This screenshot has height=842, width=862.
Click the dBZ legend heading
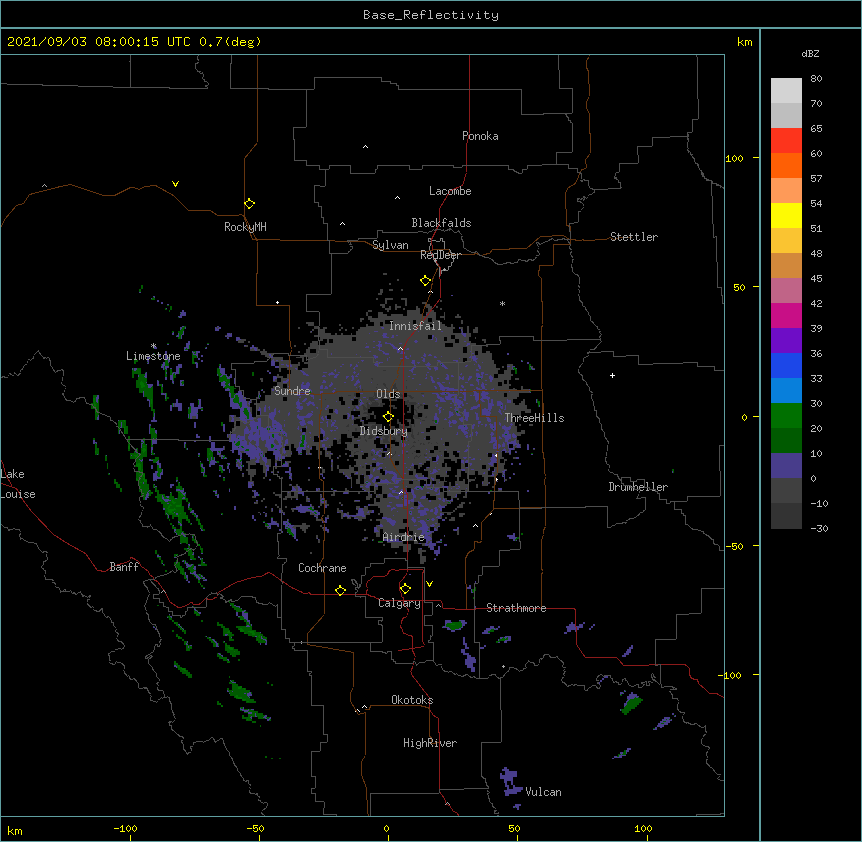pos(810,53)
